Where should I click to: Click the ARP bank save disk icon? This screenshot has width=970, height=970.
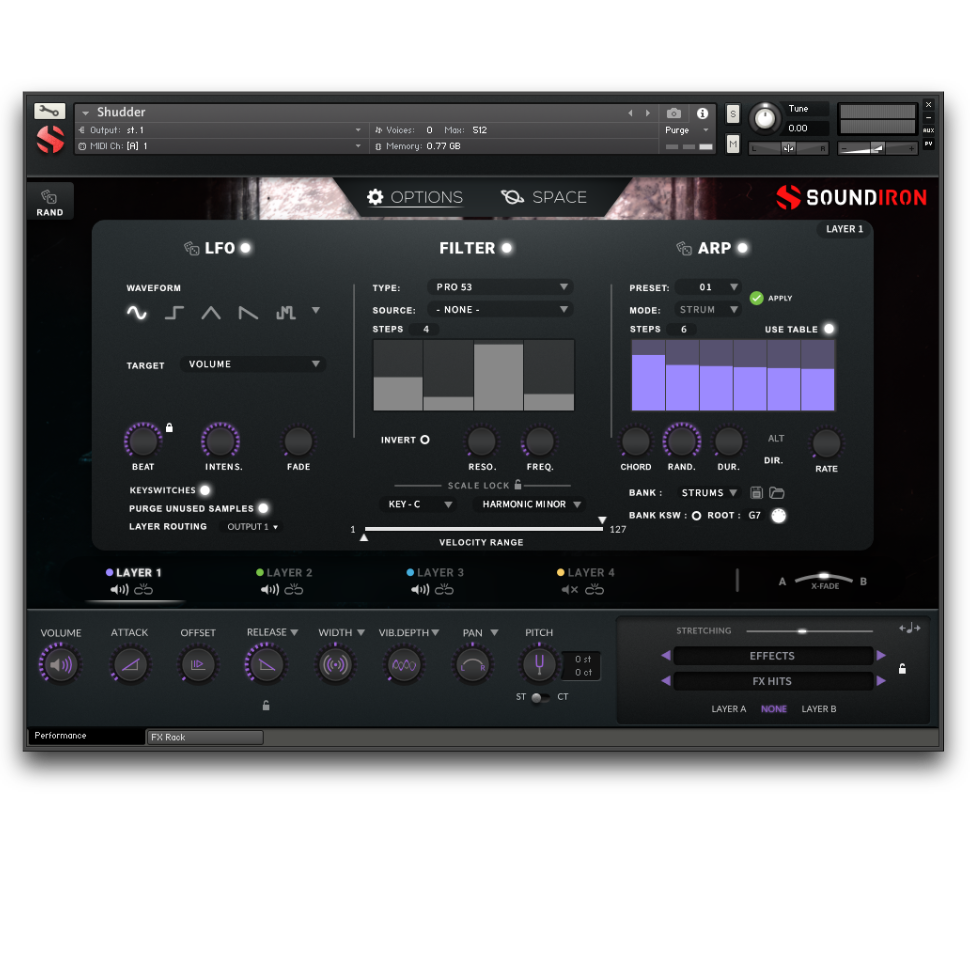click(757, 493)
